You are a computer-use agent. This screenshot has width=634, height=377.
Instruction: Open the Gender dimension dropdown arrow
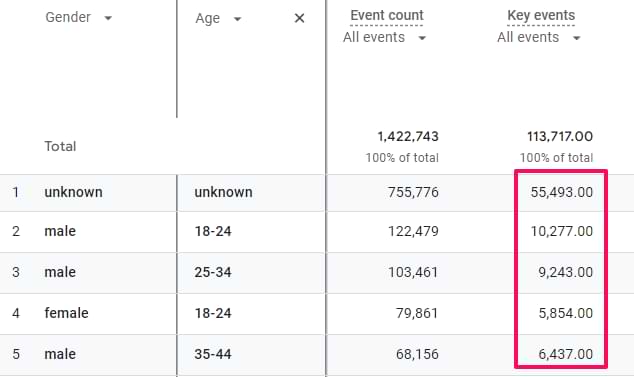(x=108, y=18)
